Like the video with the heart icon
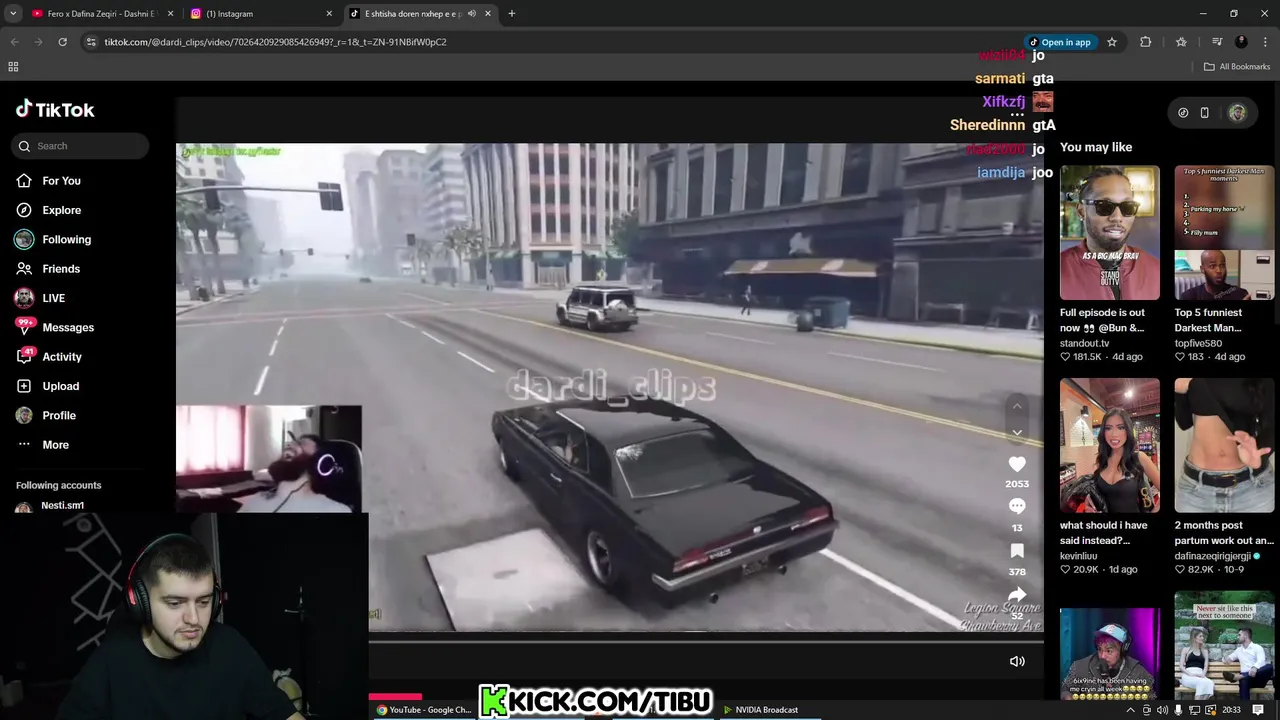 pos(1017,464)
